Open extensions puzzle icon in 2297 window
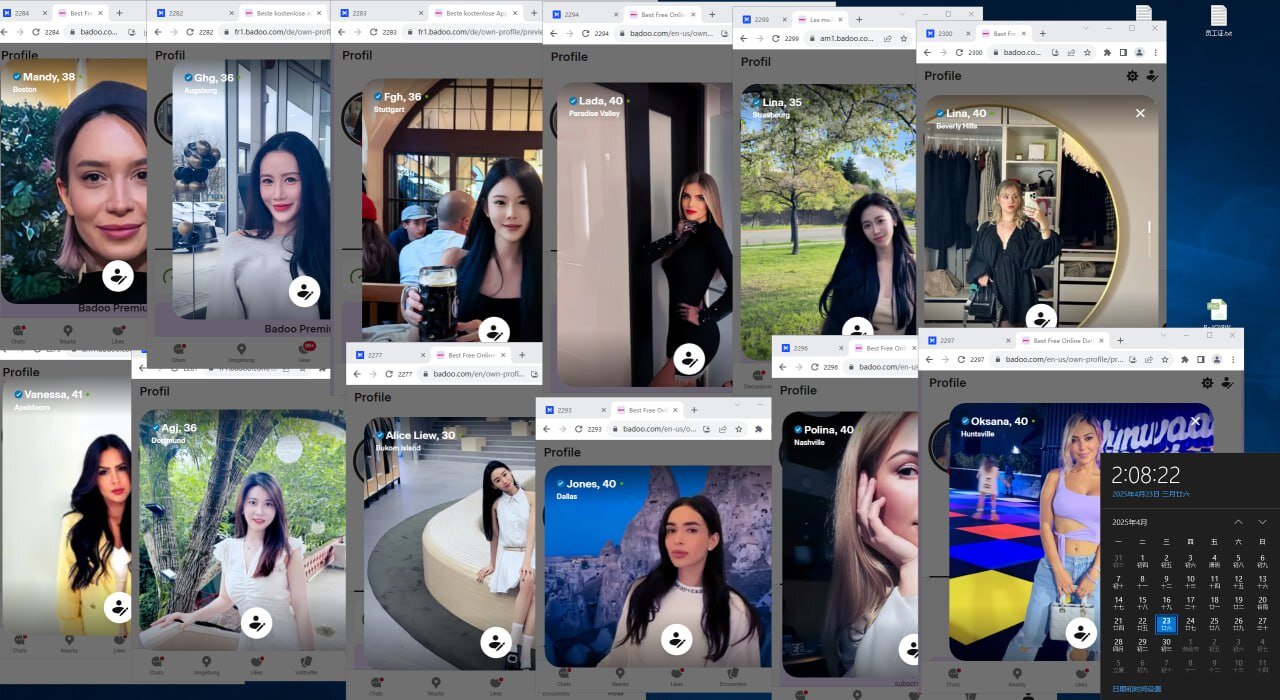This screenshot has width=1280, height=700. pos(1185,359)
